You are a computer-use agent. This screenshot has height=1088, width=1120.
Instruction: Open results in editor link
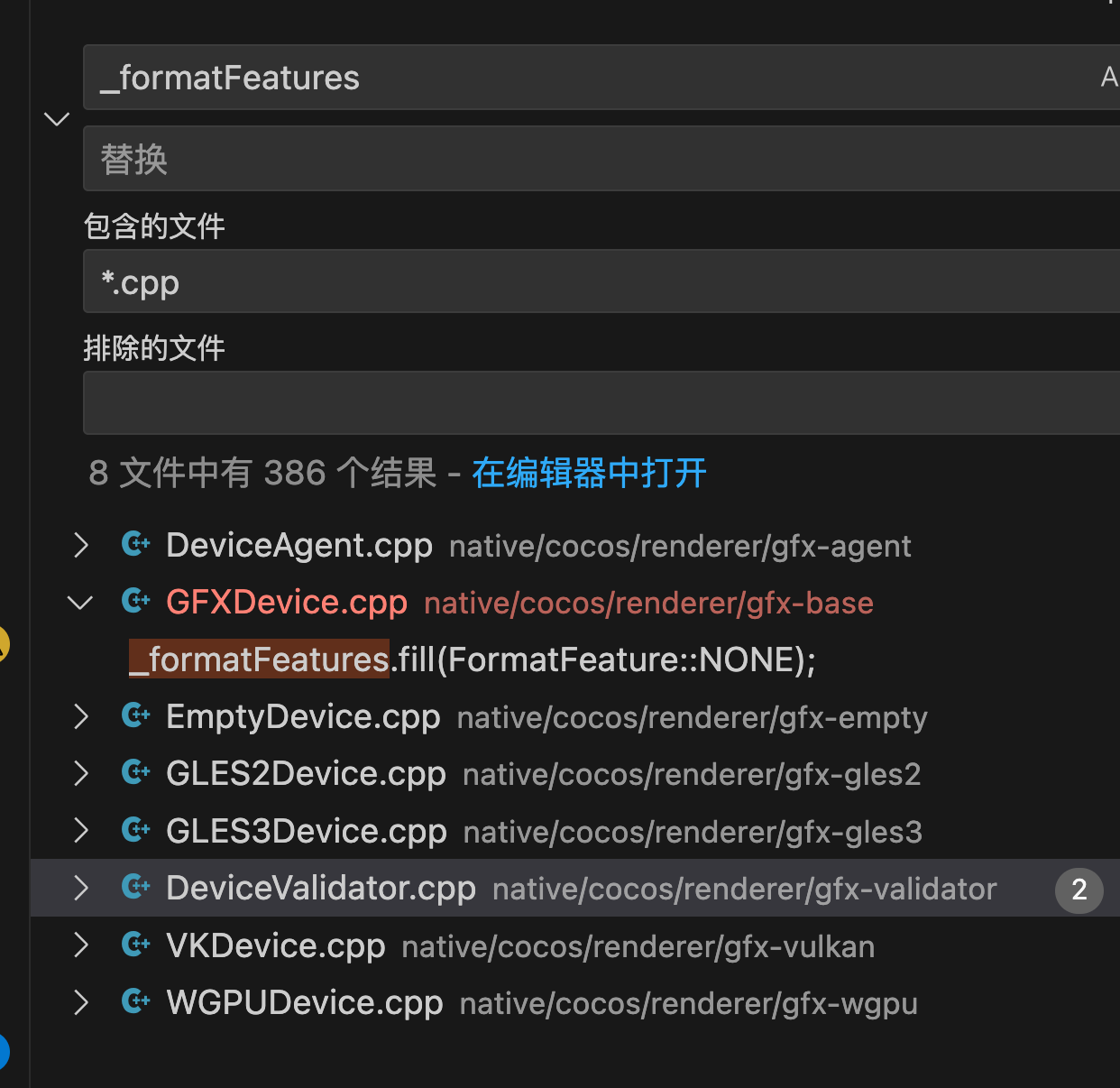point(589,473)
